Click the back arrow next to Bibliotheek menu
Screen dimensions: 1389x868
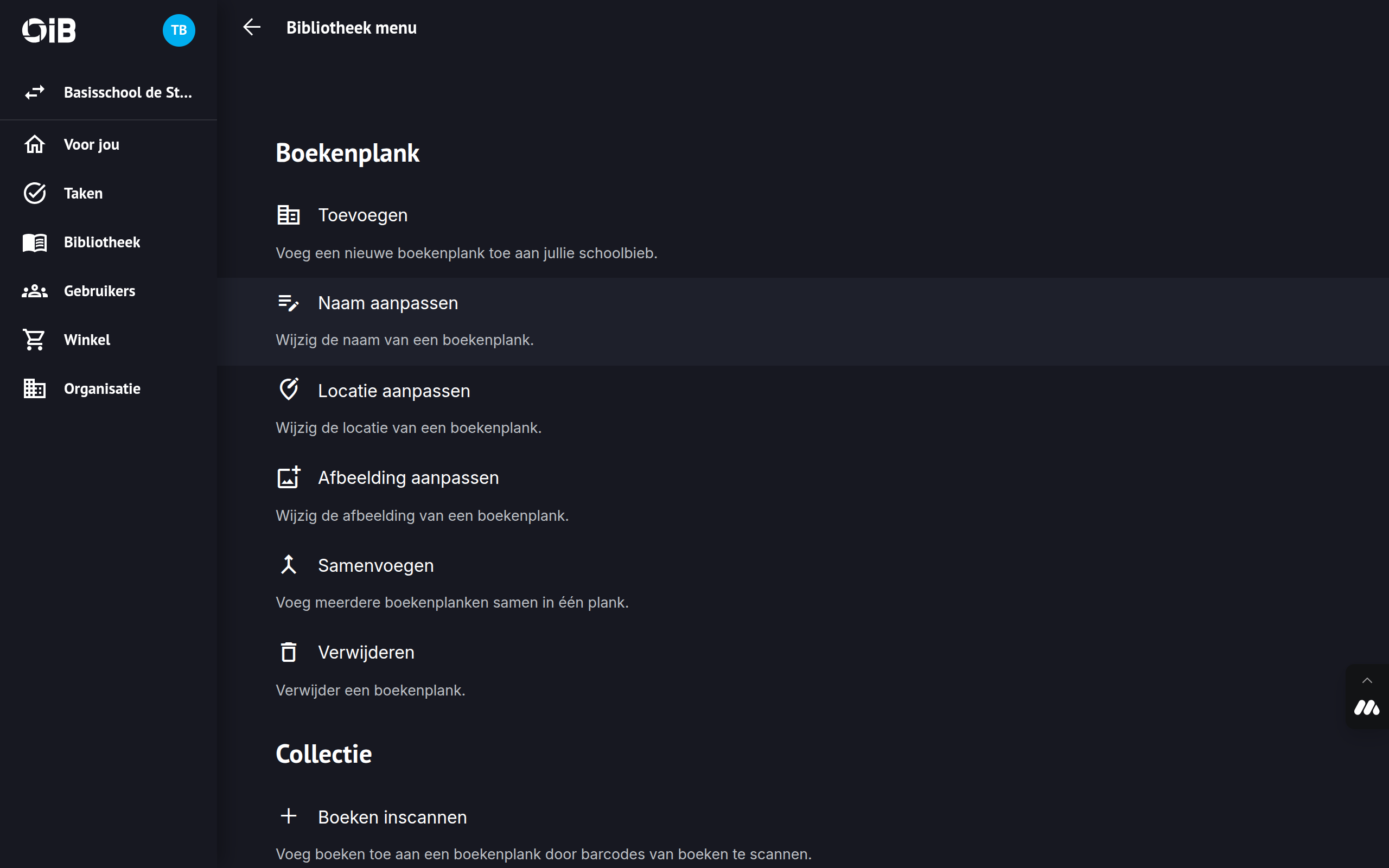[x=251, y=27]
